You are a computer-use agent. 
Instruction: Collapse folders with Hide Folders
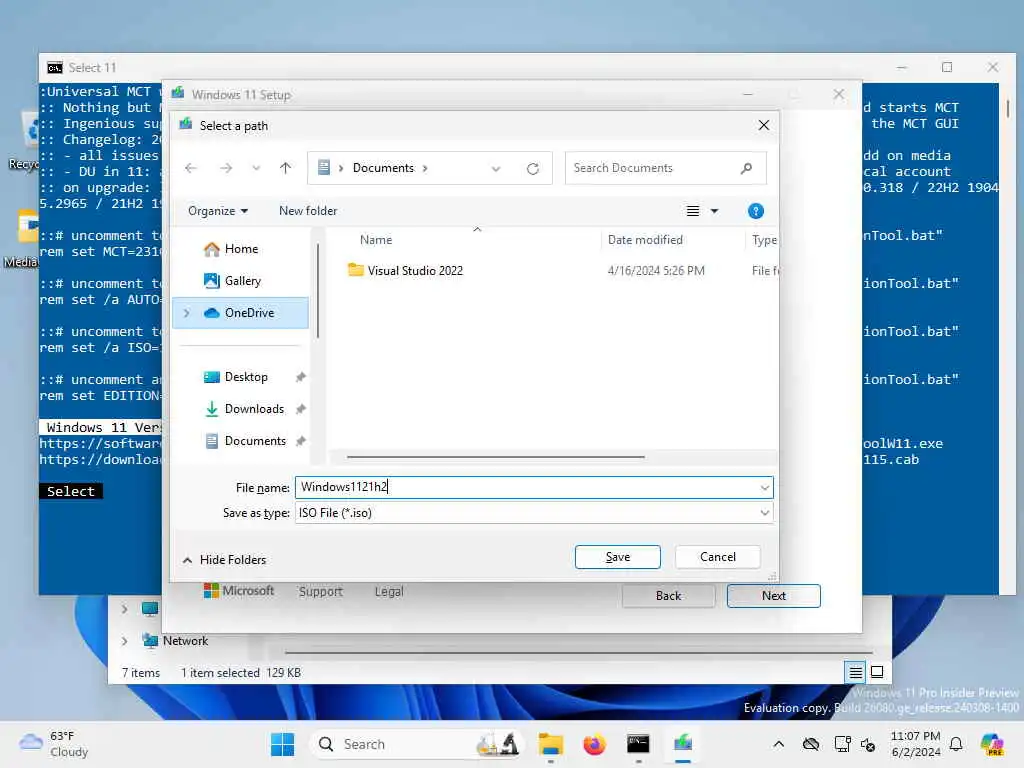click(224, 560)
